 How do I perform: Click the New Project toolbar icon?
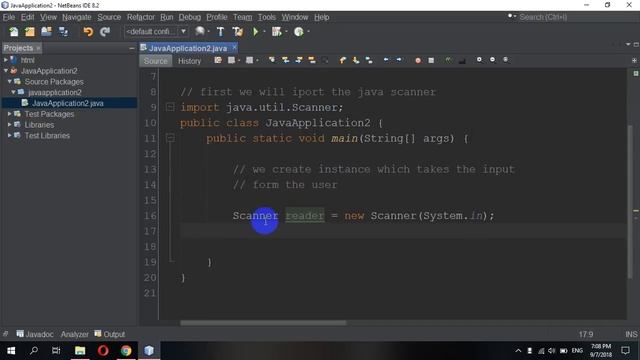pos(30,31)
